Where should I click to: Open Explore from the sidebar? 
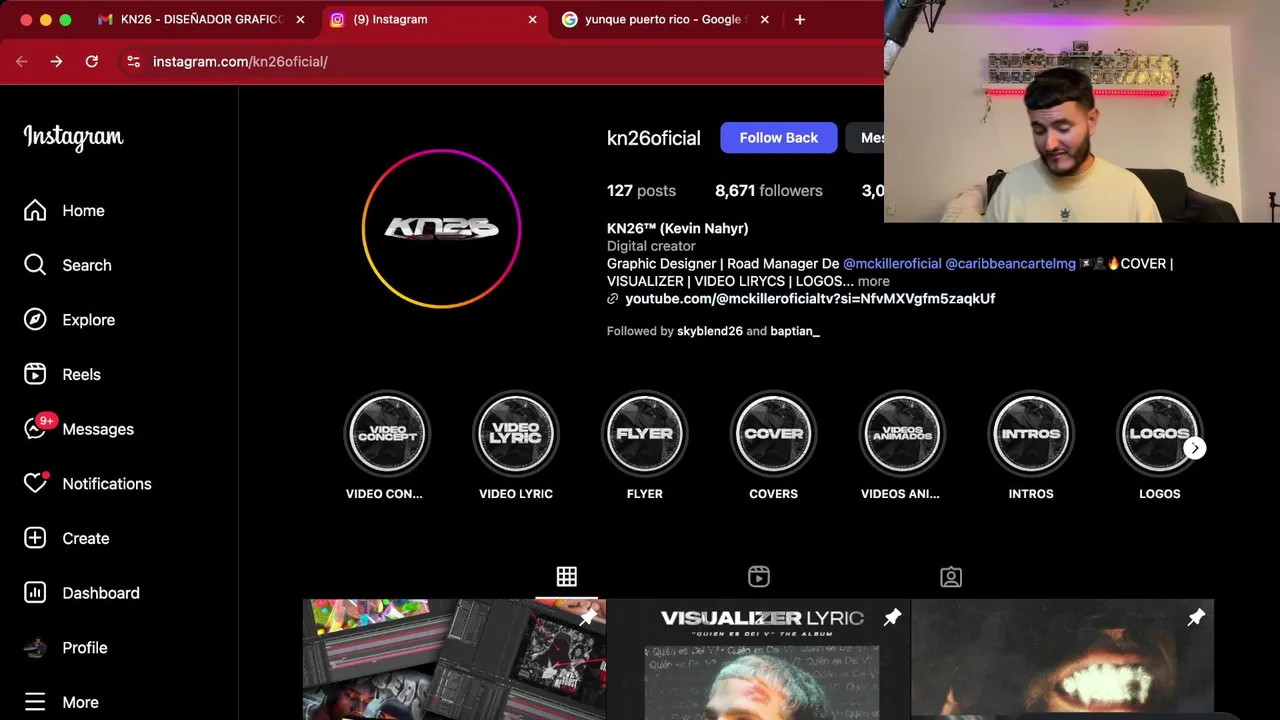tap(69, 320)
